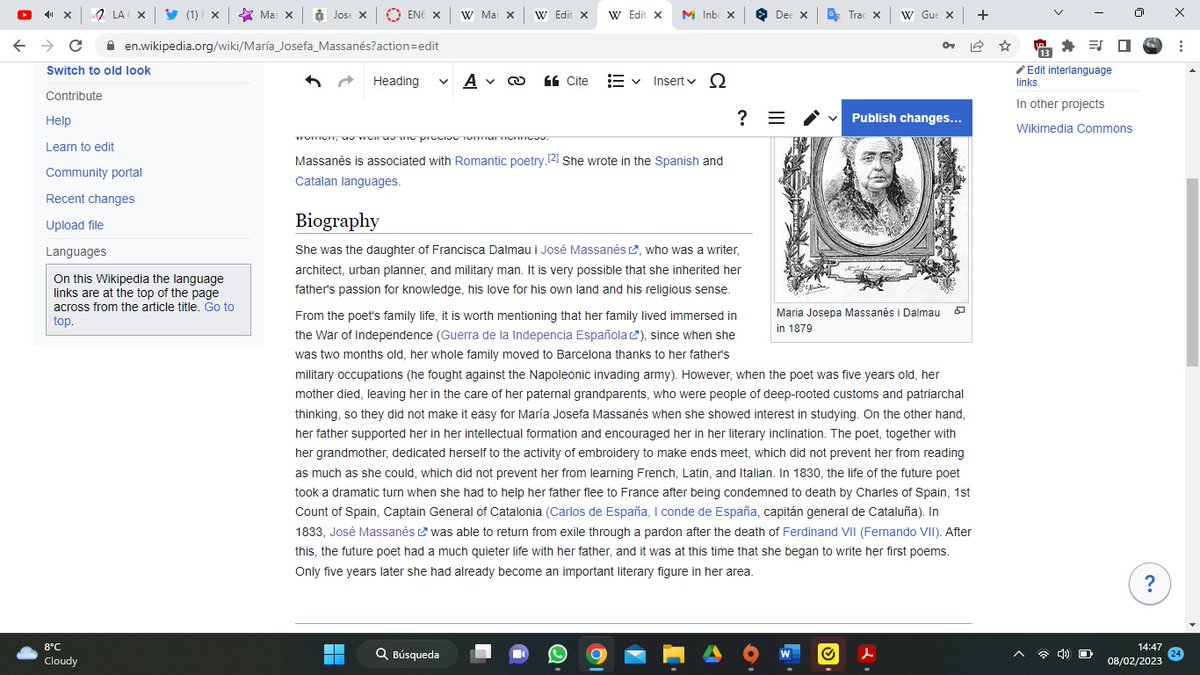The image size is (1200, 675).
Task: Open Adobe Acrobat from the taskbar
Action: click(x=866, y=654)
